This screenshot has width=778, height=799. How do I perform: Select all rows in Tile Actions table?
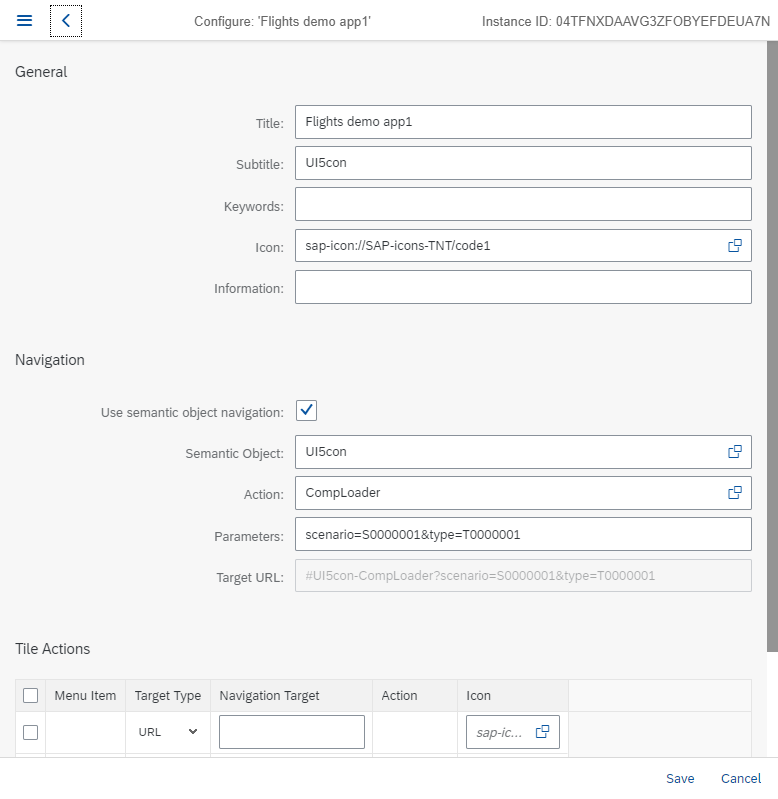30,696
